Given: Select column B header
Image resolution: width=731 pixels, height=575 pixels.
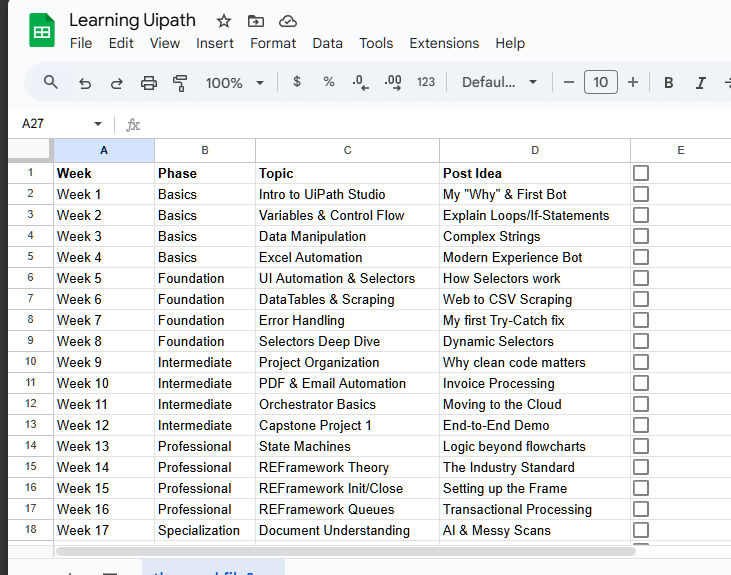Looking at the screenshot, I should tap(205, 150).
